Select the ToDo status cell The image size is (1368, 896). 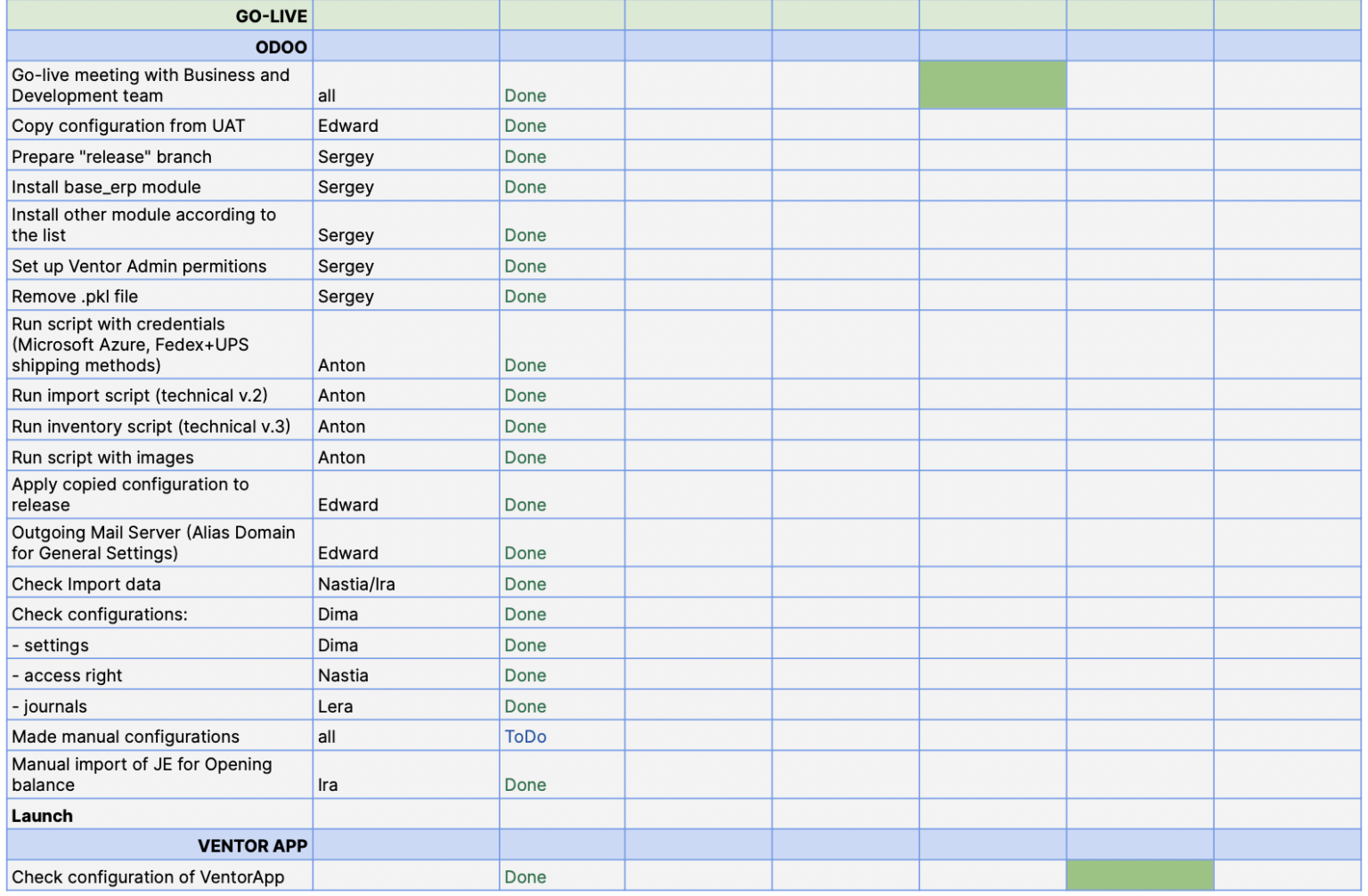(x=562, y=737)
